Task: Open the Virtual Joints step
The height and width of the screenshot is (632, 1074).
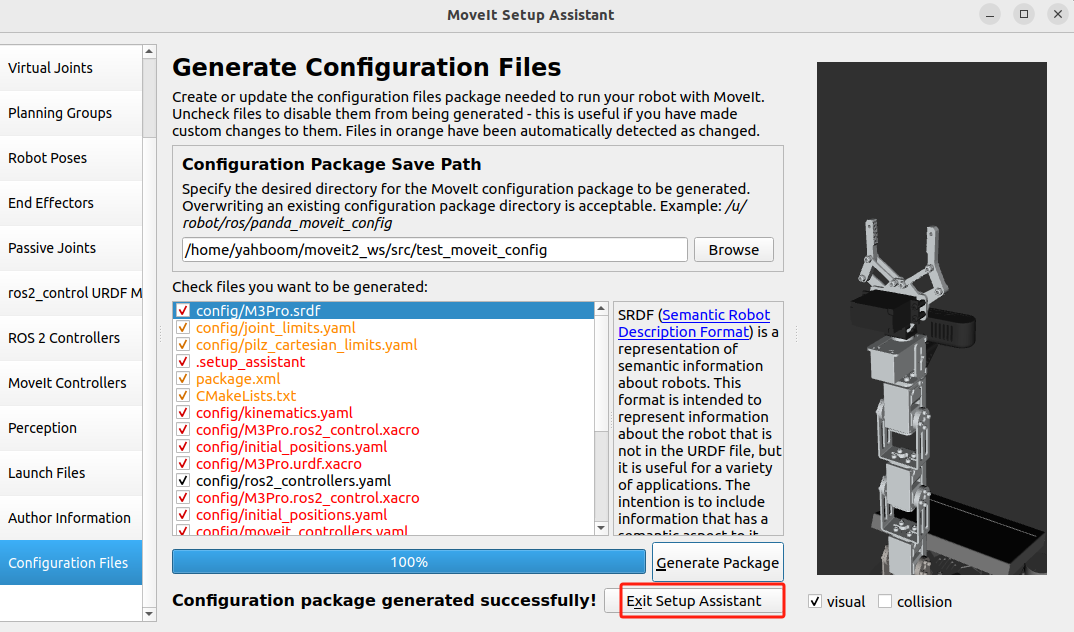Action: point(71,68)
